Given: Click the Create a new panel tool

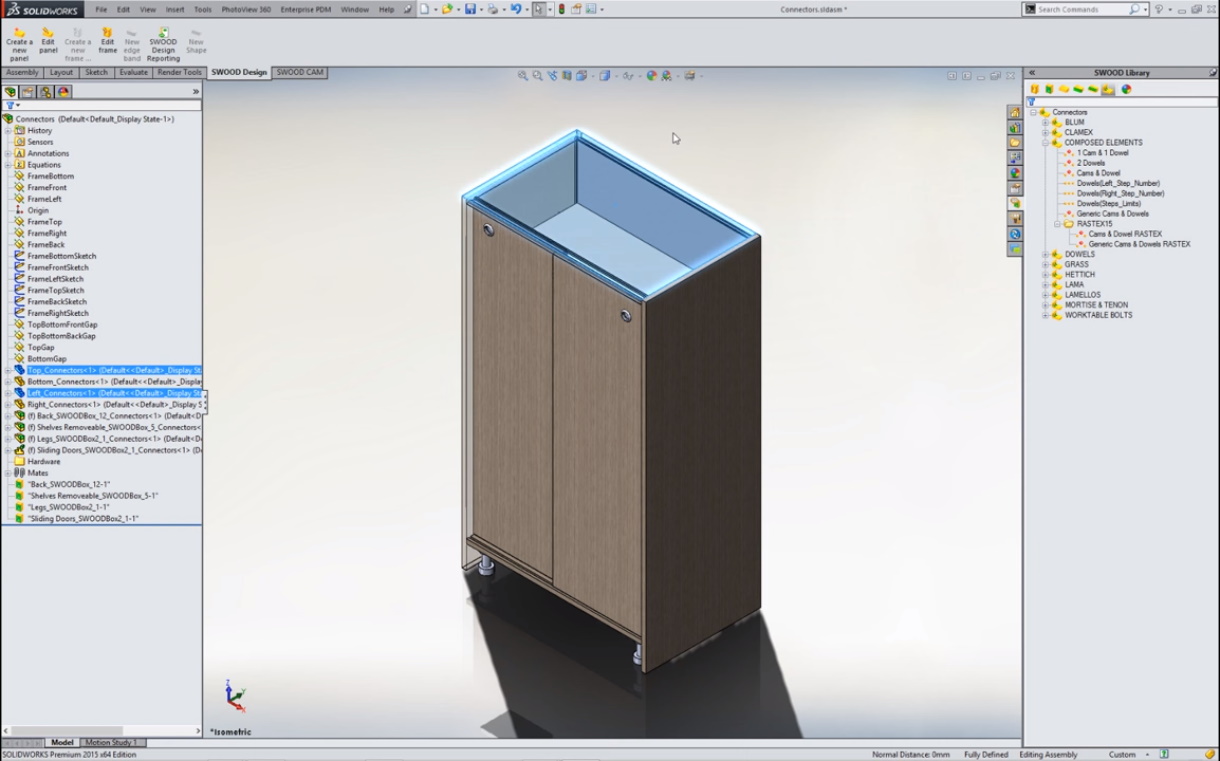Looking at the screenshot, I should click(x=19, y=44).
